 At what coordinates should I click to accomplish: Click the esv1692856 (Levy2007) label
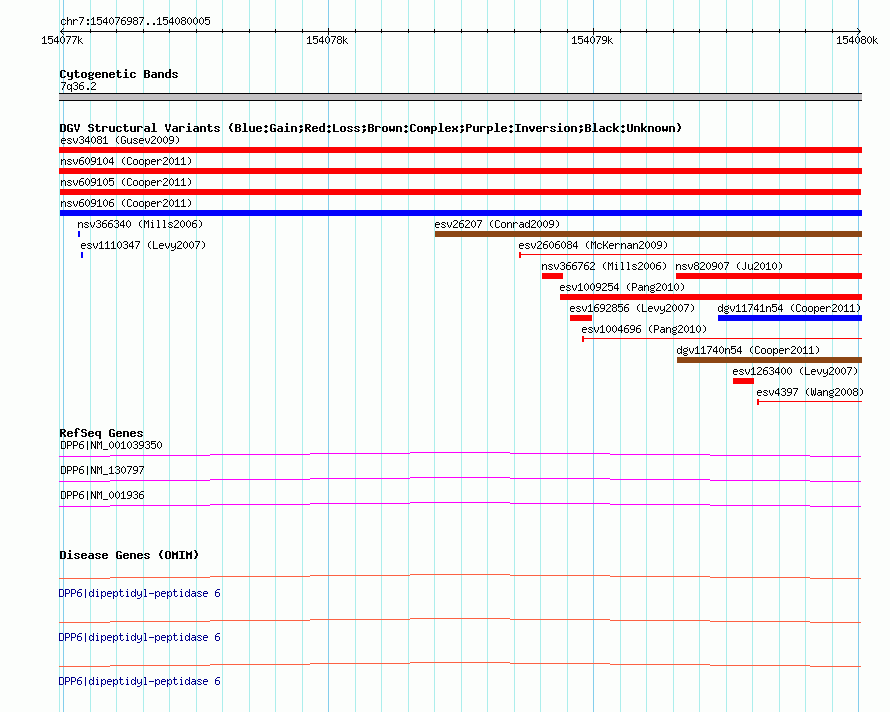(x=632, y=308)
